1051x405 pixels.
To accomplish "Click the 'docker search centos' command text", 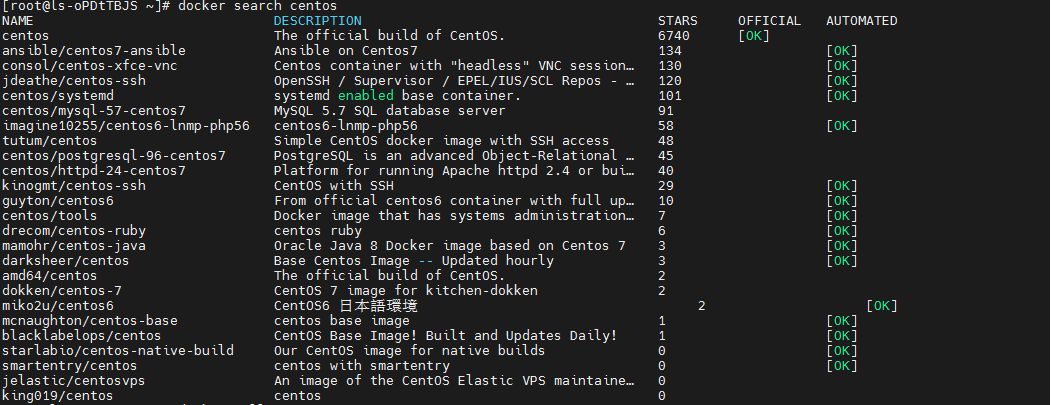I will [x=258, y=6].
